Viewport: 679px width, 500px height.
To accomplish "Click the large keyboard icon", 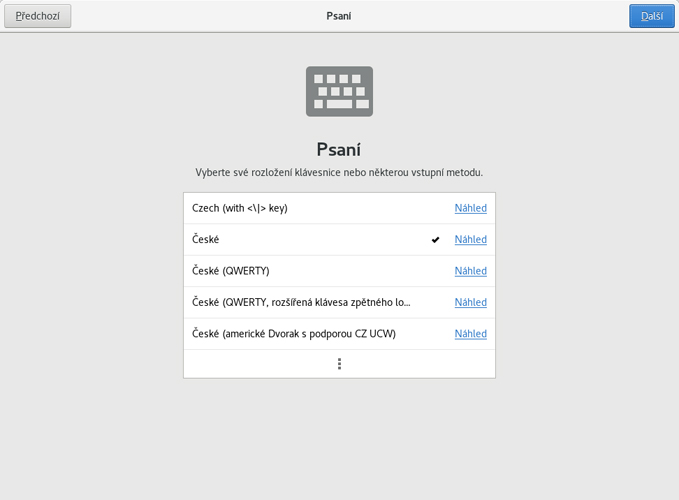I will (339, 91).
